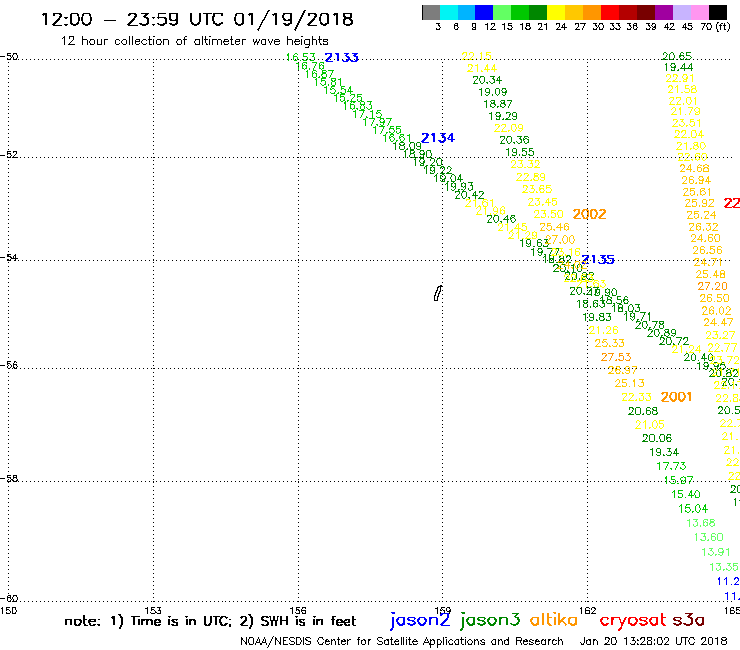This screenshot has height=650, width=740.
Task: Click the wave height value 25.33
Action: (609, 343)
